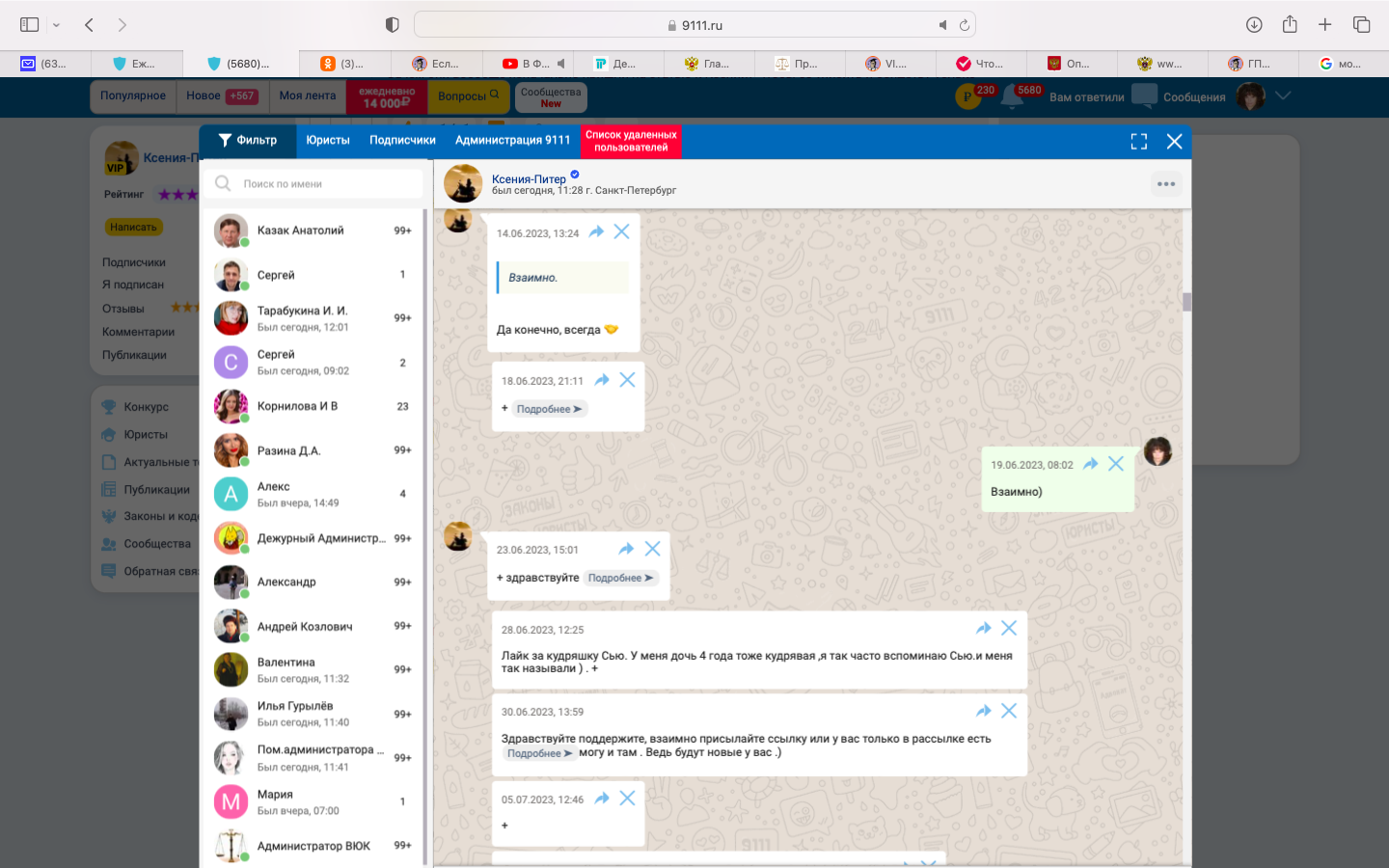Open 'Список удаленных пользователей' button
This screenshot has width=1389, height=868.
click(631, 141)
